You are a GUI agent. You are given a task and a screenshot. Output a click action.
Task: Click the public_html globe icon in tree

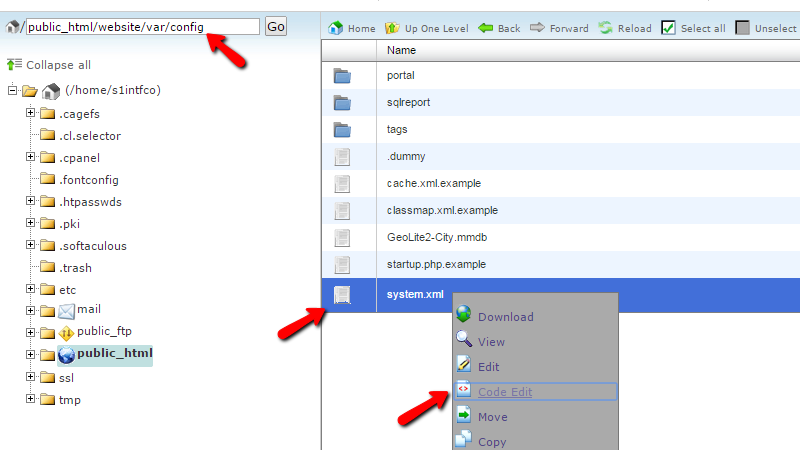[66, 355]
